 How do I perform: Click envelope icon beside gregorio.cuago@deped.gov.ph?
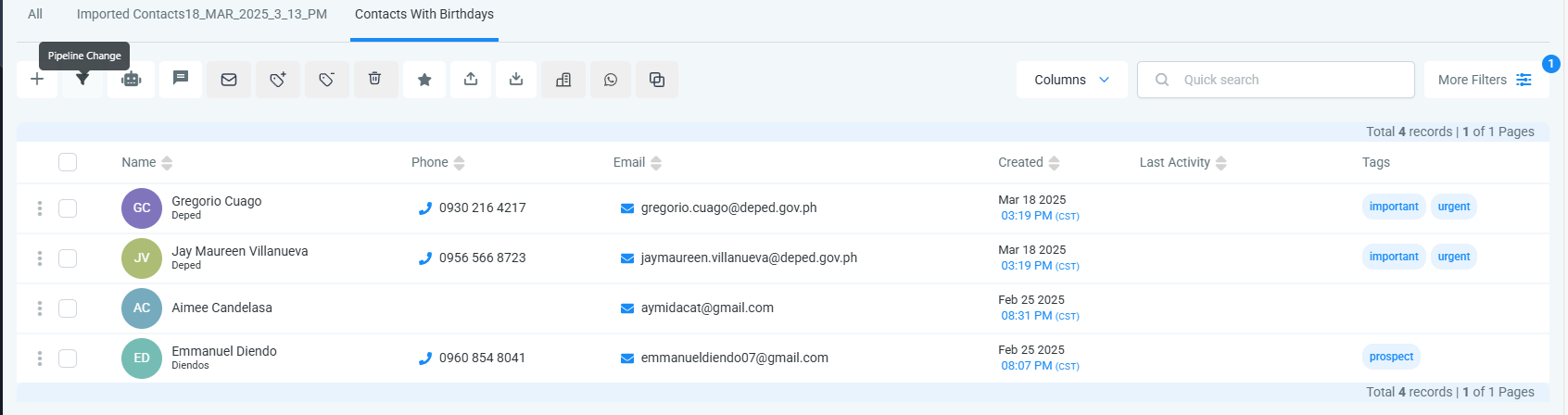pyautogui.click(x=627, y=208)
